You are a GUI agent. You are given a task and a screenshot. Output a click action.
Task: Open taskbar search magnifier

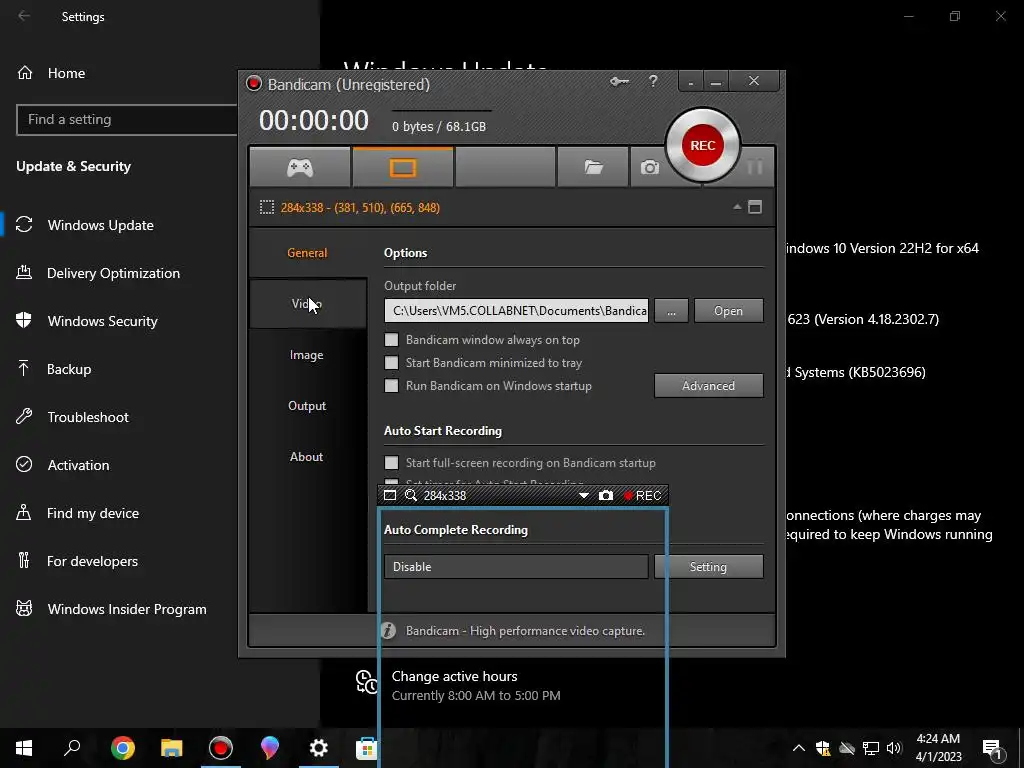(x=72, y=748)
